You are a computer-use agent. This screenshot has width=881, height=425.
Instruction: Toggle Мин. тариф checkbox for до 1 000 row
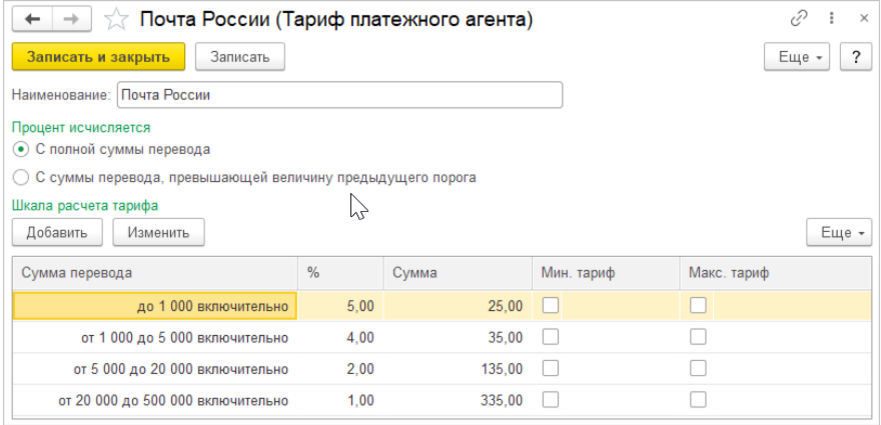pyautogui.click(x=551, y=305)
